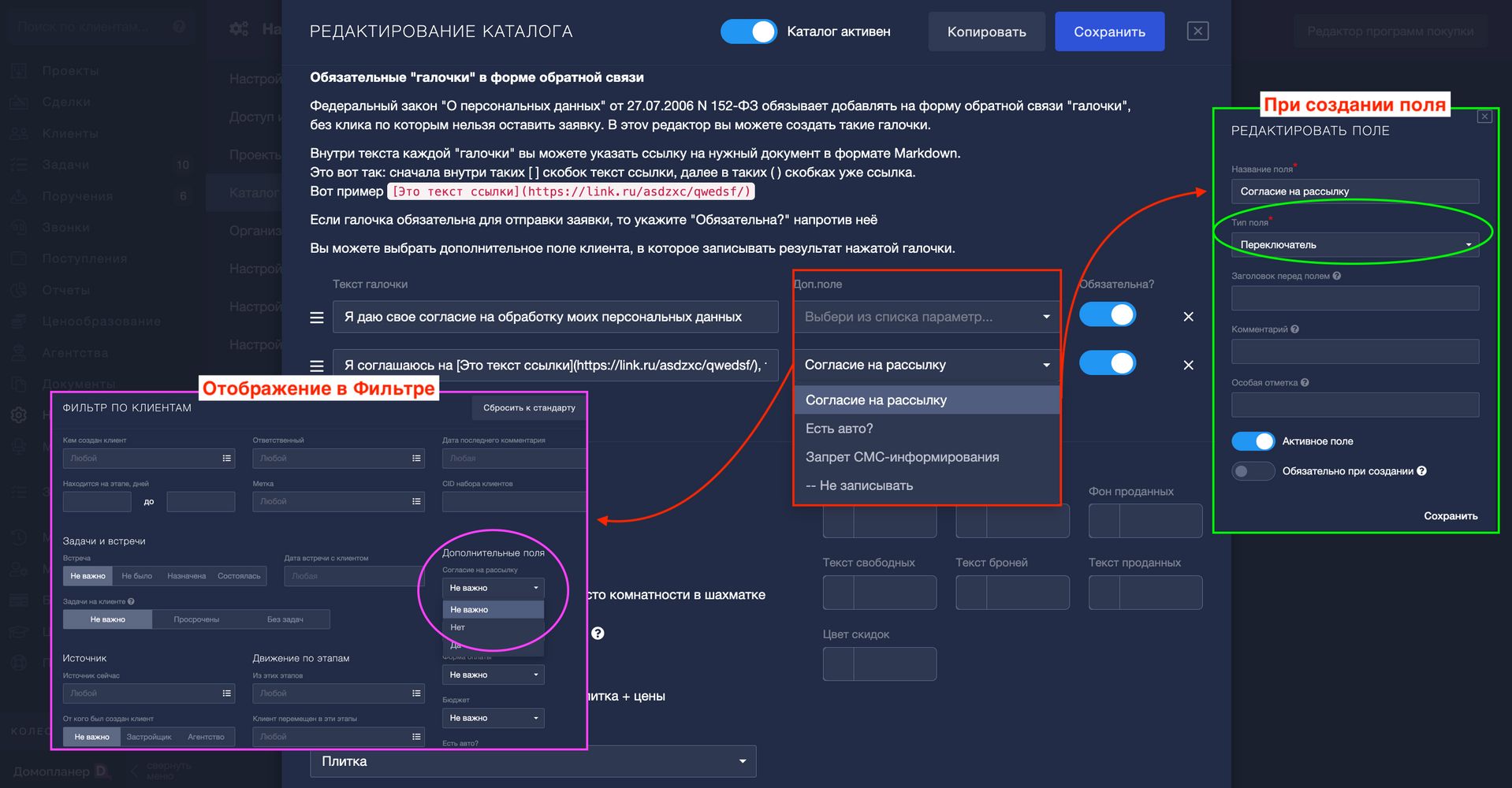The width and height of the screenshot is (1512, 788).
Task: Click the help icon in client search
Action: pos(179,27)
